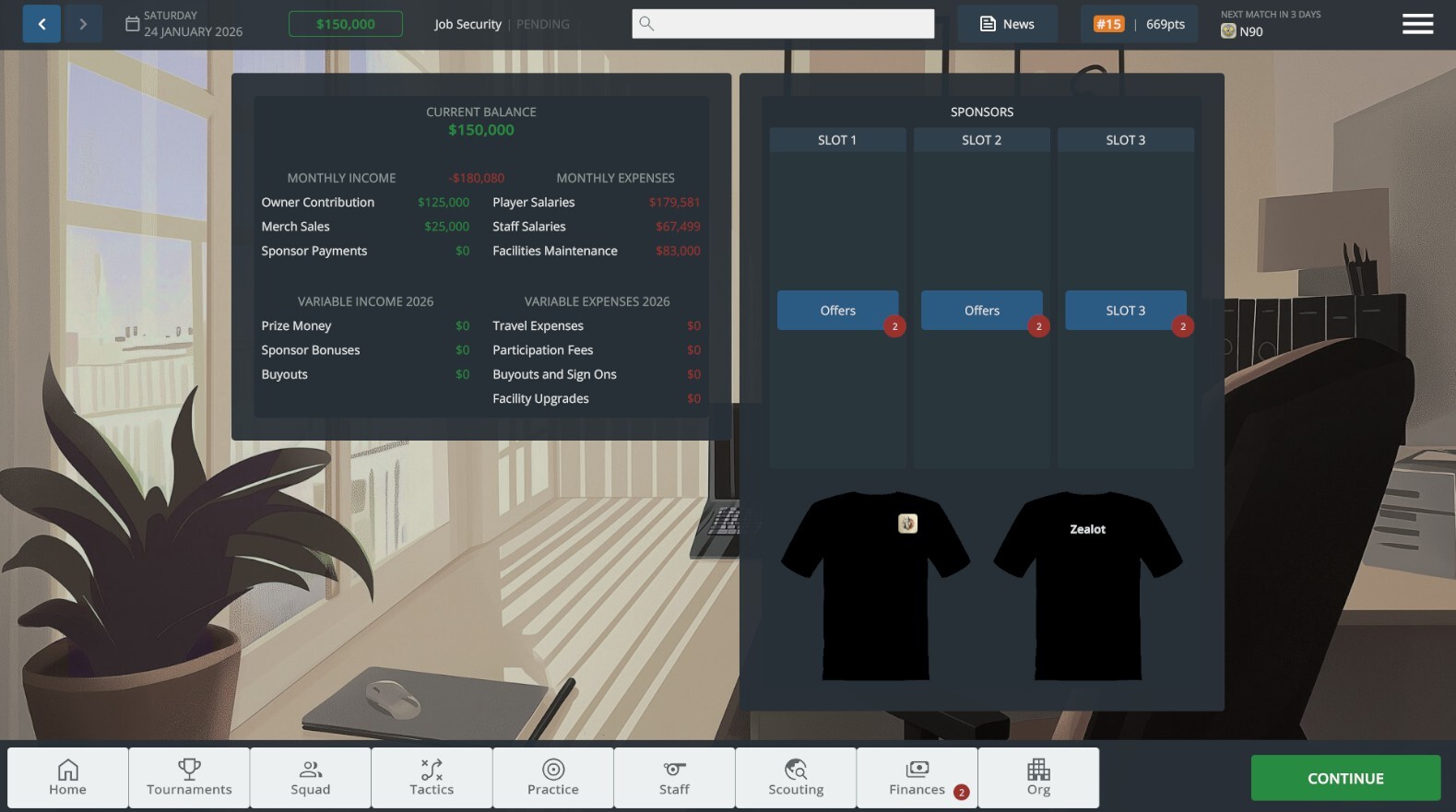View Offers for sponsor Slot 1
The image size is (1456, 812).
click(x=837, y=311)
